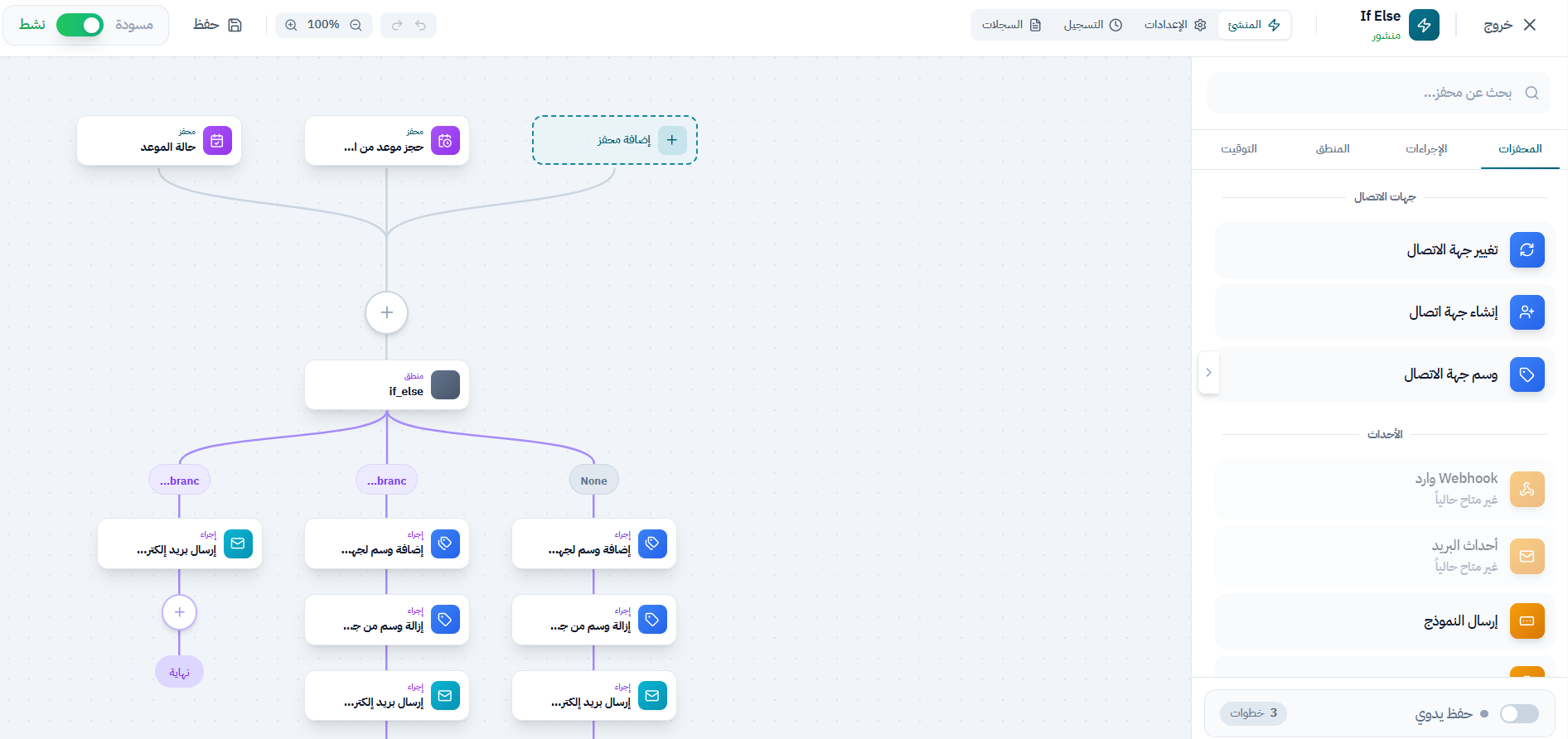Click the search magnifier icon in trigger search

tap(1532, 93)
